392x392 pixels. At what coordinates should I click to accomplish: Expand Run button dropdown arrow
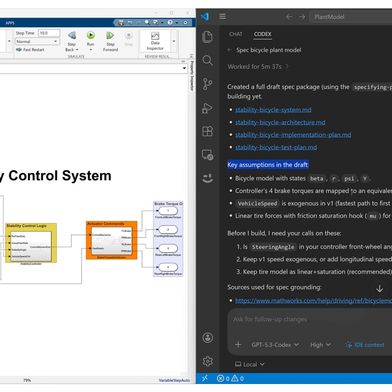[91, 50]
